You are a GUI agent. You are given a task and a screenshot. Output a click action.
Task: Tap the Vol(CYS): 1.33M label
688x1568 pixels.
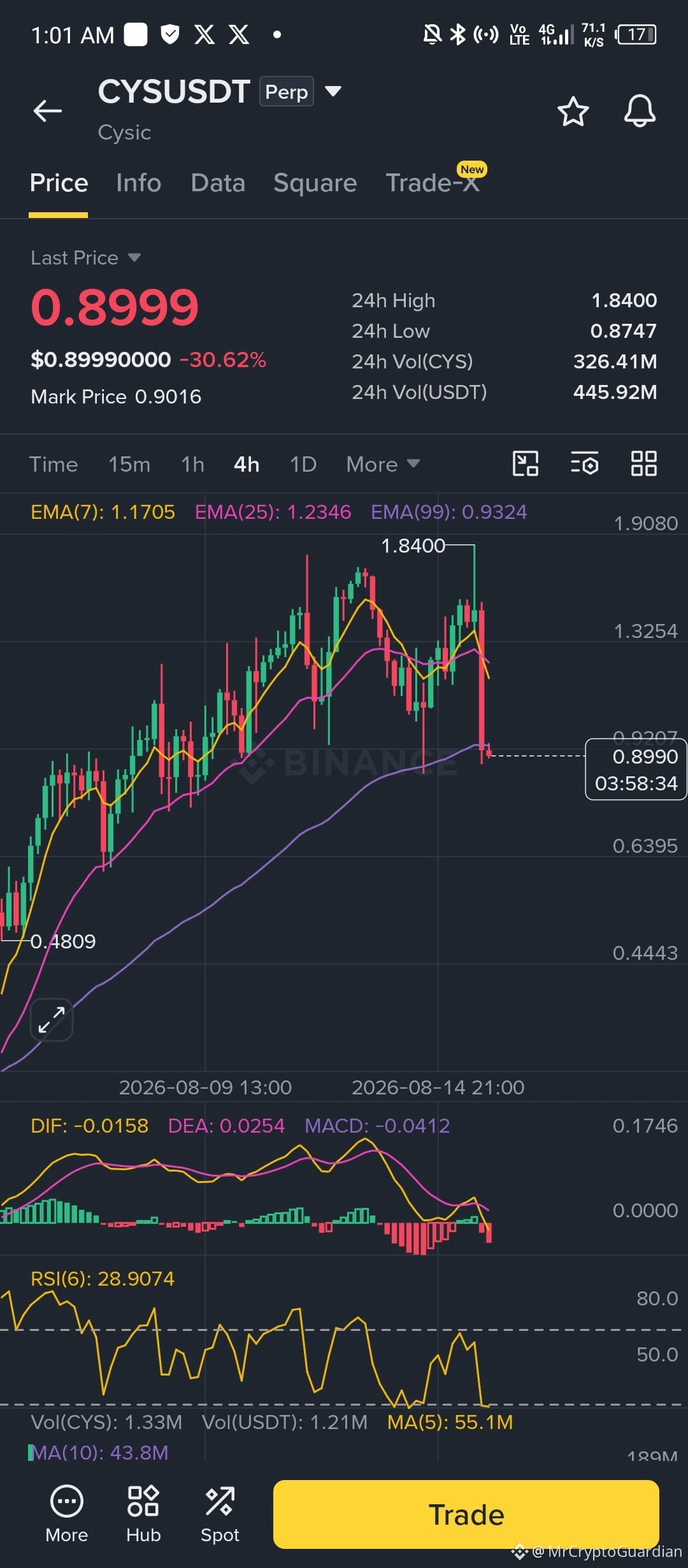click(106, 1422)
